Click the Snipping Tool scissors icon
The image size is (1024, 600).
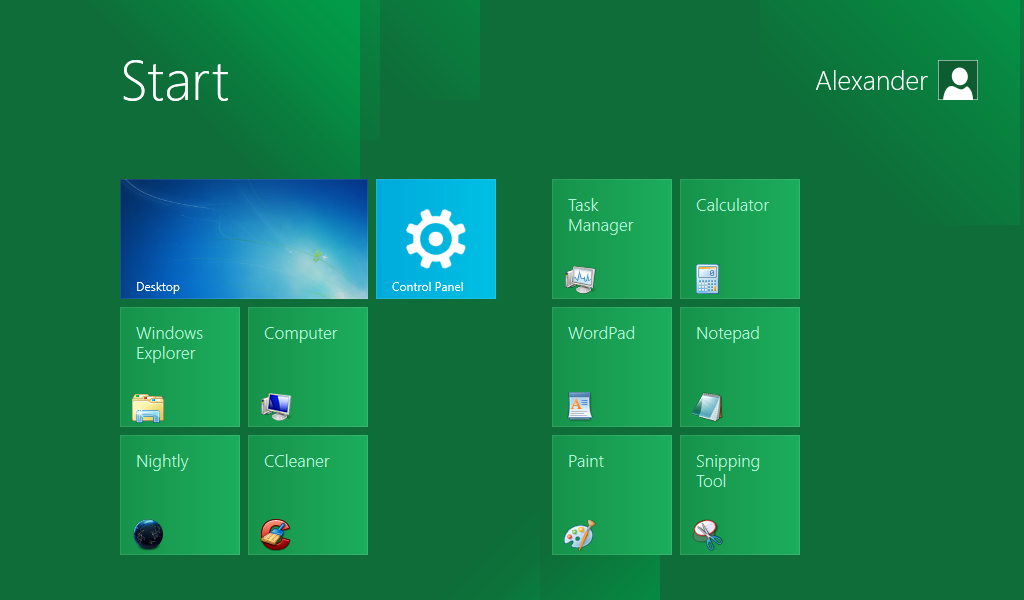tap(708, 535)
